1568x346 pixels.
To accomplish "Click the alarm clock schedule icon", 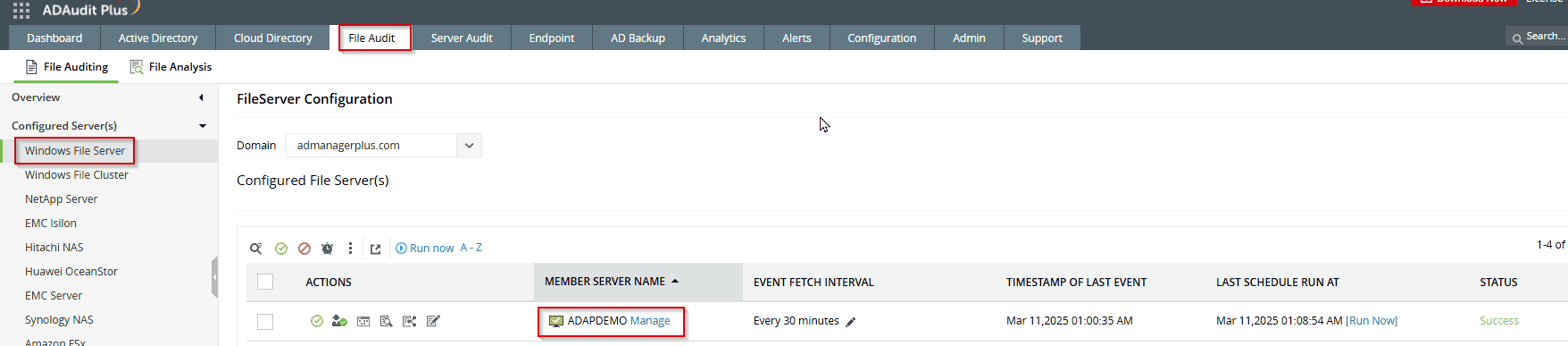I will point(328,249).
